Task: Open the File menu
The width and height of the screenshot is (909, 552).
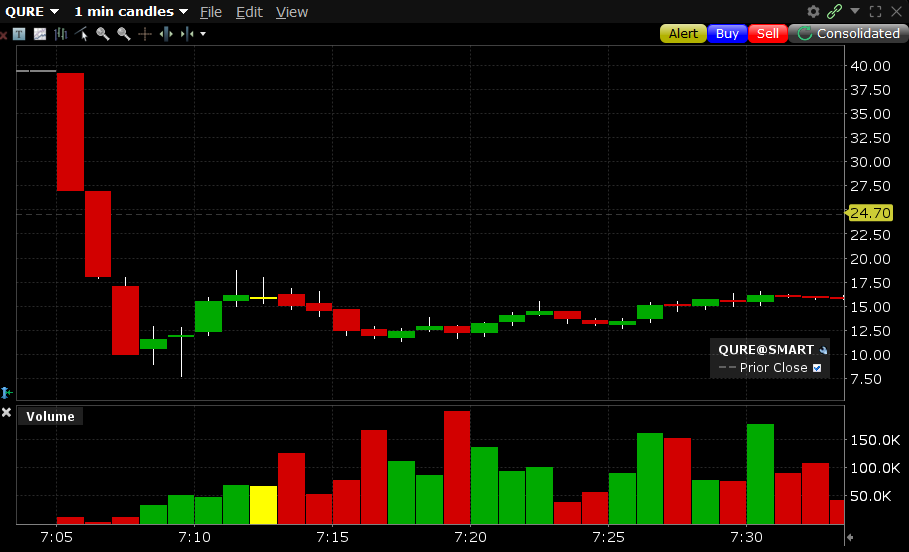Action: [x=211, y=12]
